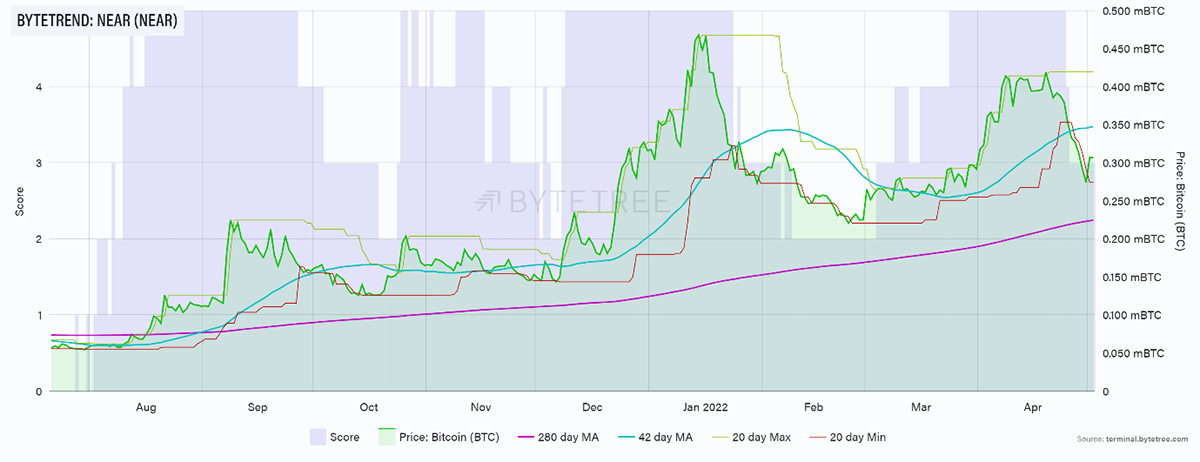Toggle the 42 day MA legend entry
The height and width of the screenshot is (462, 1200).
(x=655, y=437)
